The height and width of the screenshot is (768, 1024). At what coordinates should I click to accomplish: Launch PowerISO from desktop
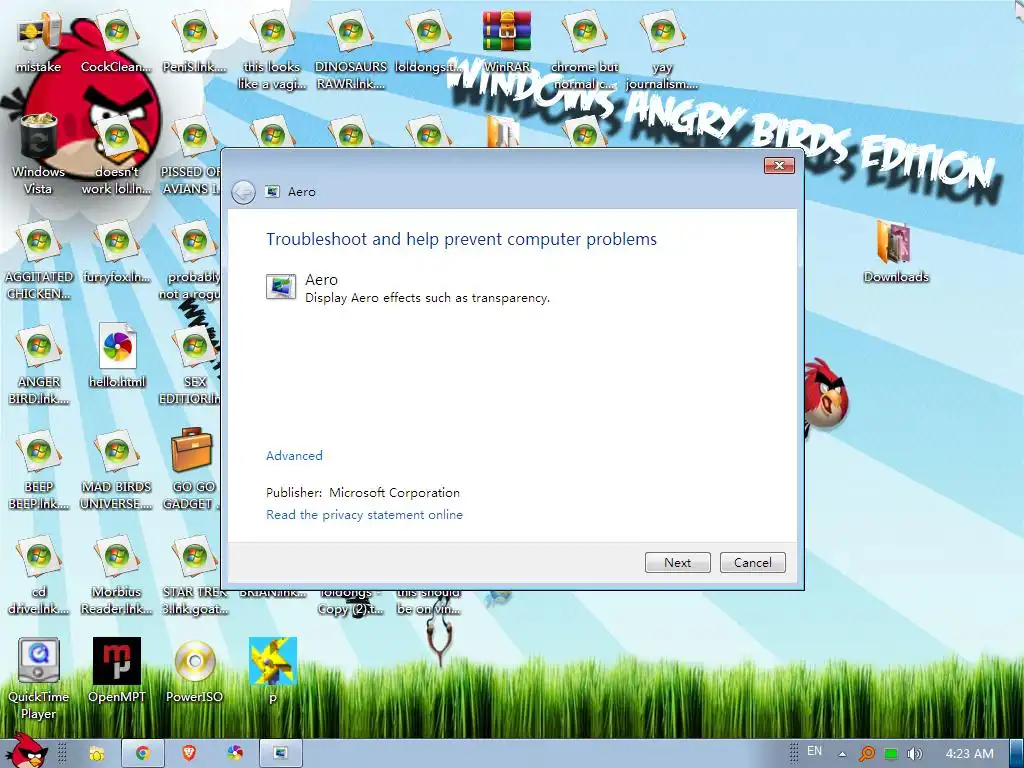pyautogui.click(x=195, y=671)
